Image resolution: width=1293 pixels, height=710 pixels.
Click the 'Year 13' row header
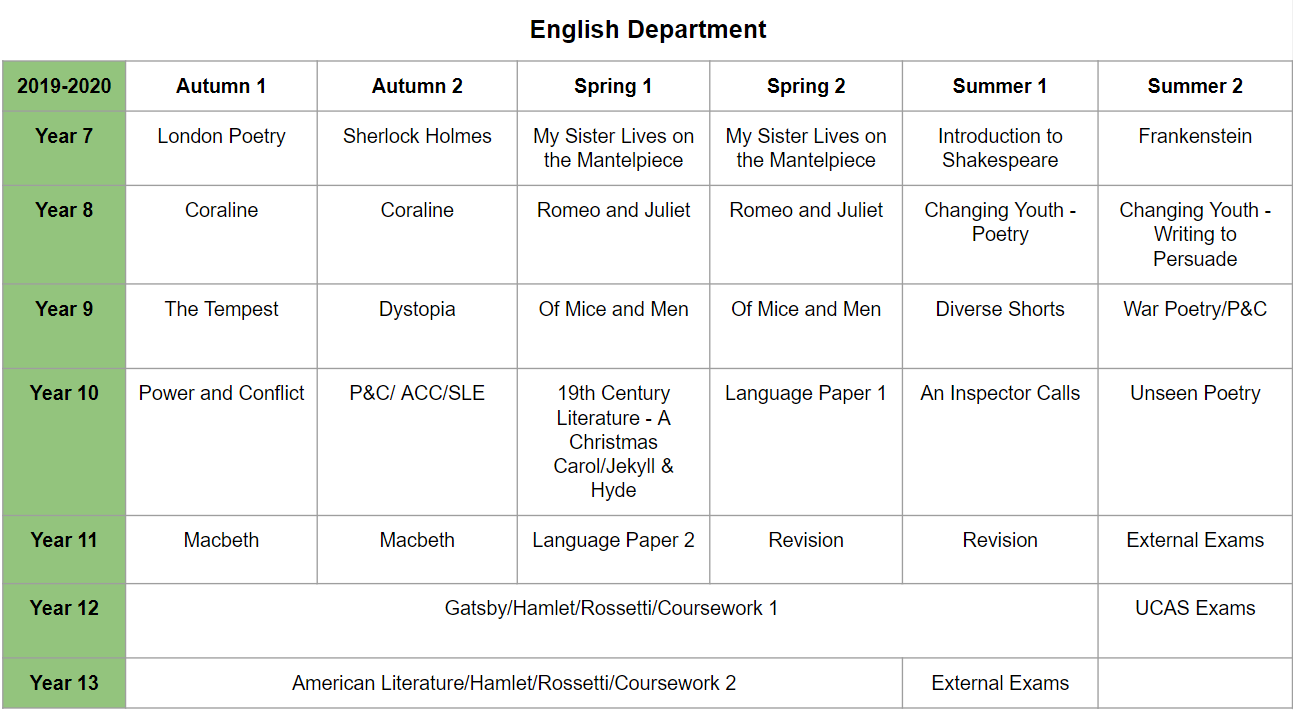tap(64, 683)
